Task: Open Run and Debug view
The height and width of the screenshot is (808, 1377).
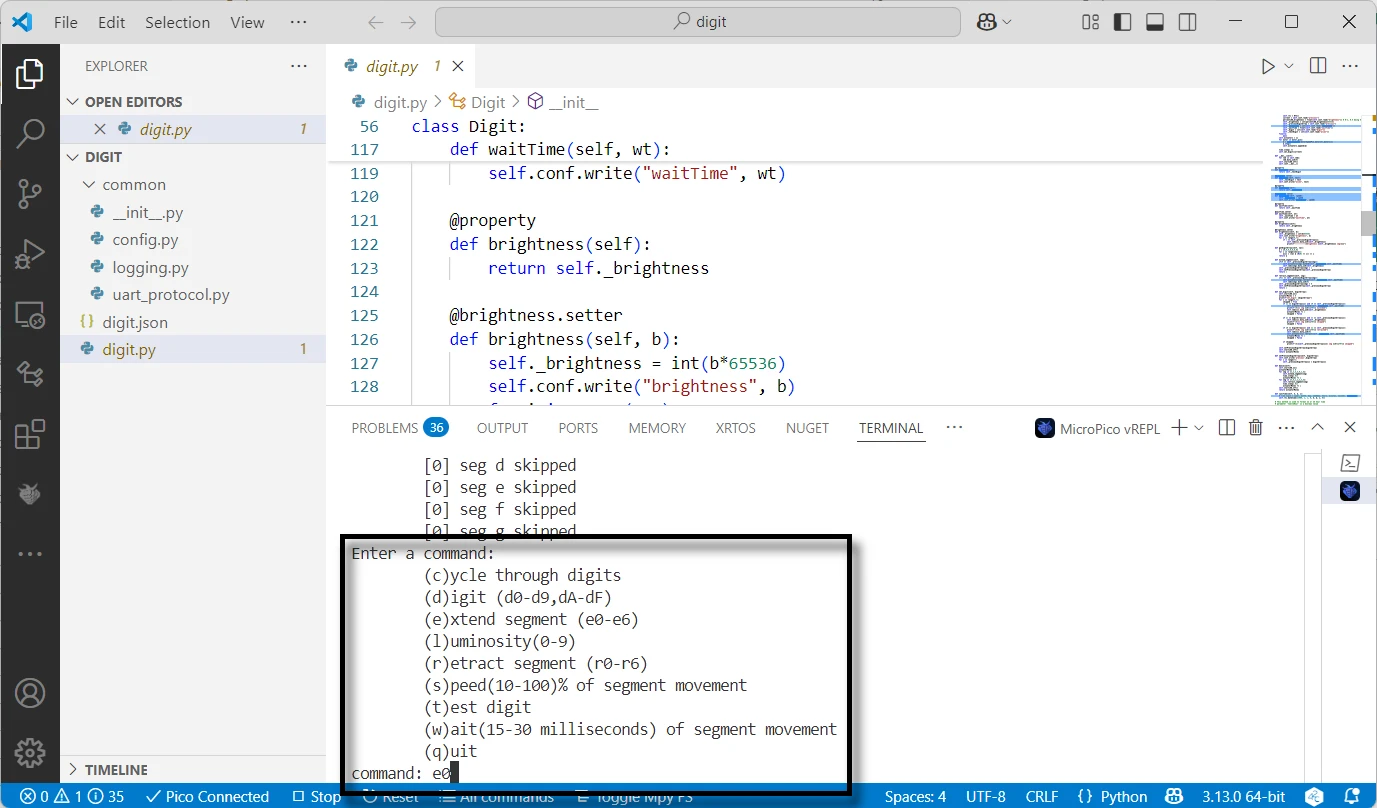Action: [30, 254]
